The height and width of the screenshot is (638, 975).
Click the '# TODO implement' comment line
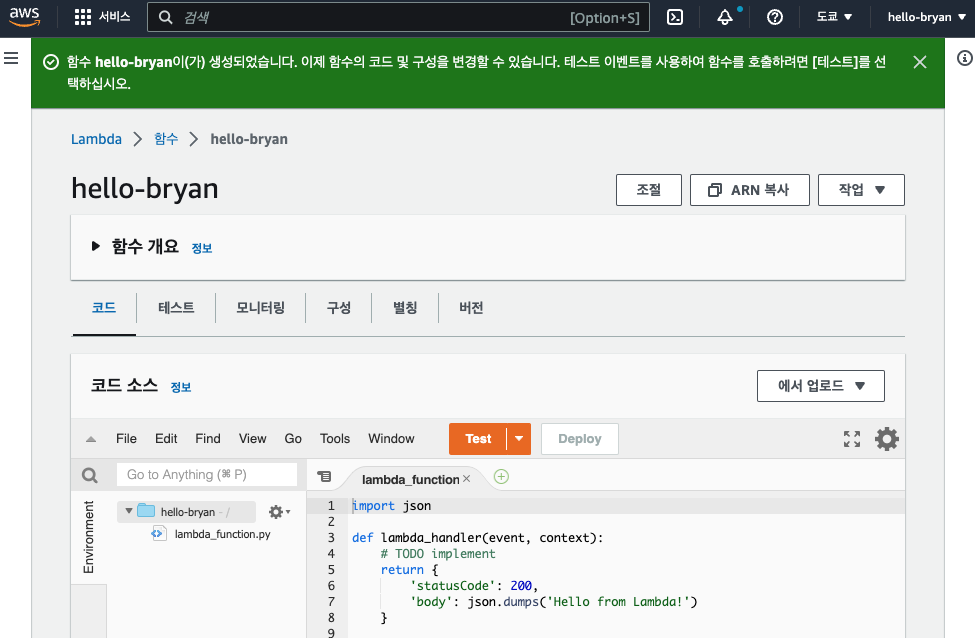[x=438, y=554]
